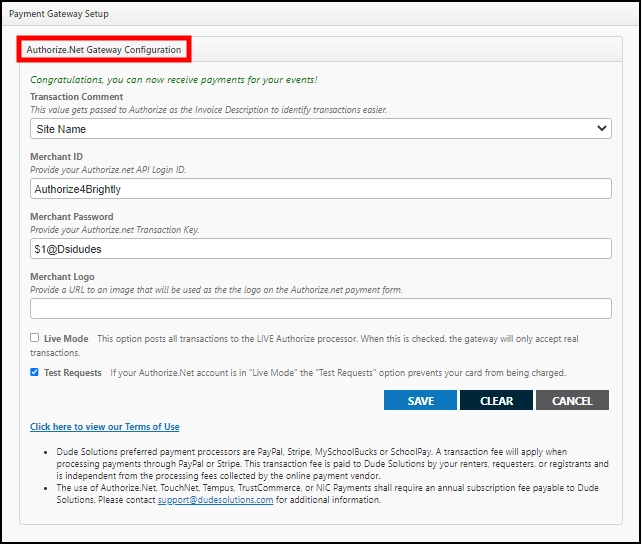The width and height of the screenshot is (641, 544).
Task: Click the empty Merchant Logo URL field
Action: click(x=320, y=309)
